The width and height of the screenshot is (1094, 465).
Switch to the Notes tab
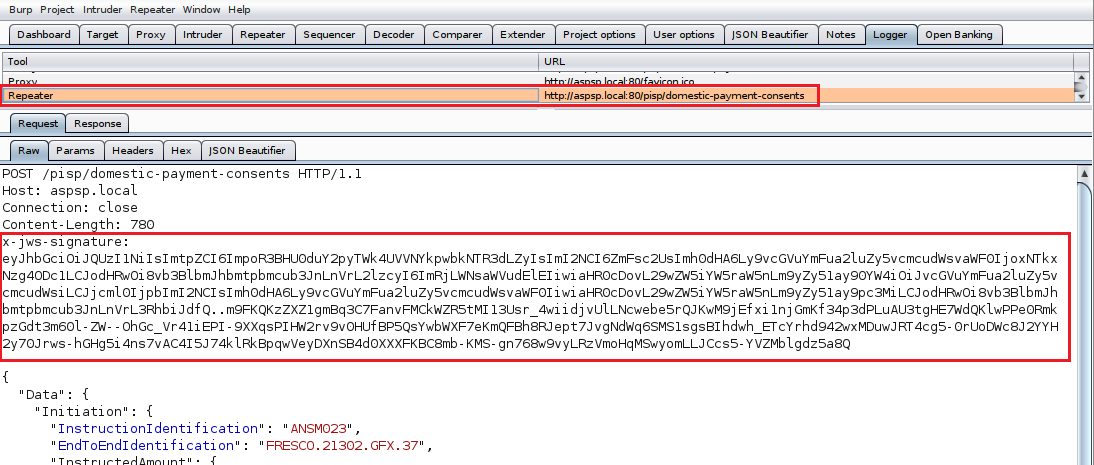[x=841, y=34]
